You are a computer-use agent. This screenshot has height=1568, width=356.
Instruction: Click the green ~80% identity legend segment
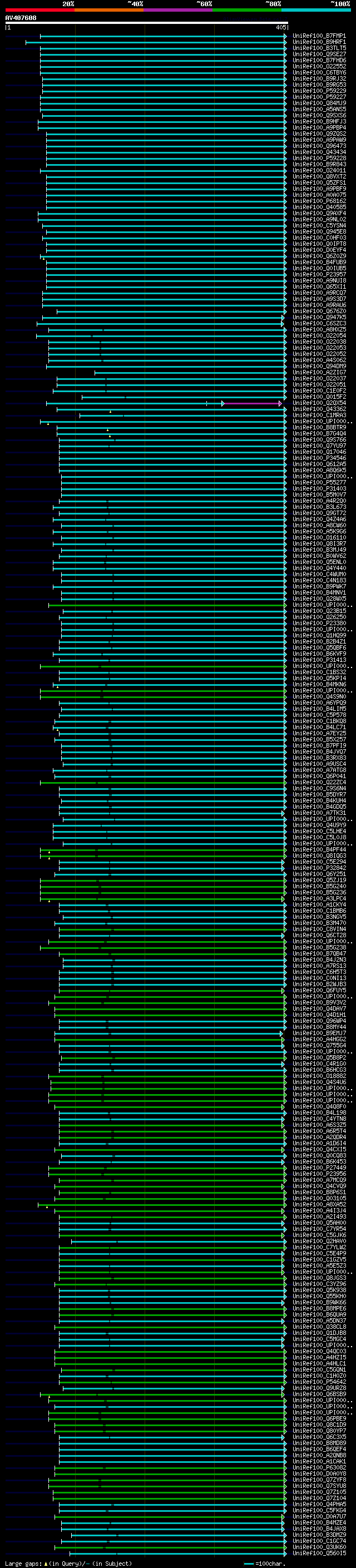click(247, 10)
